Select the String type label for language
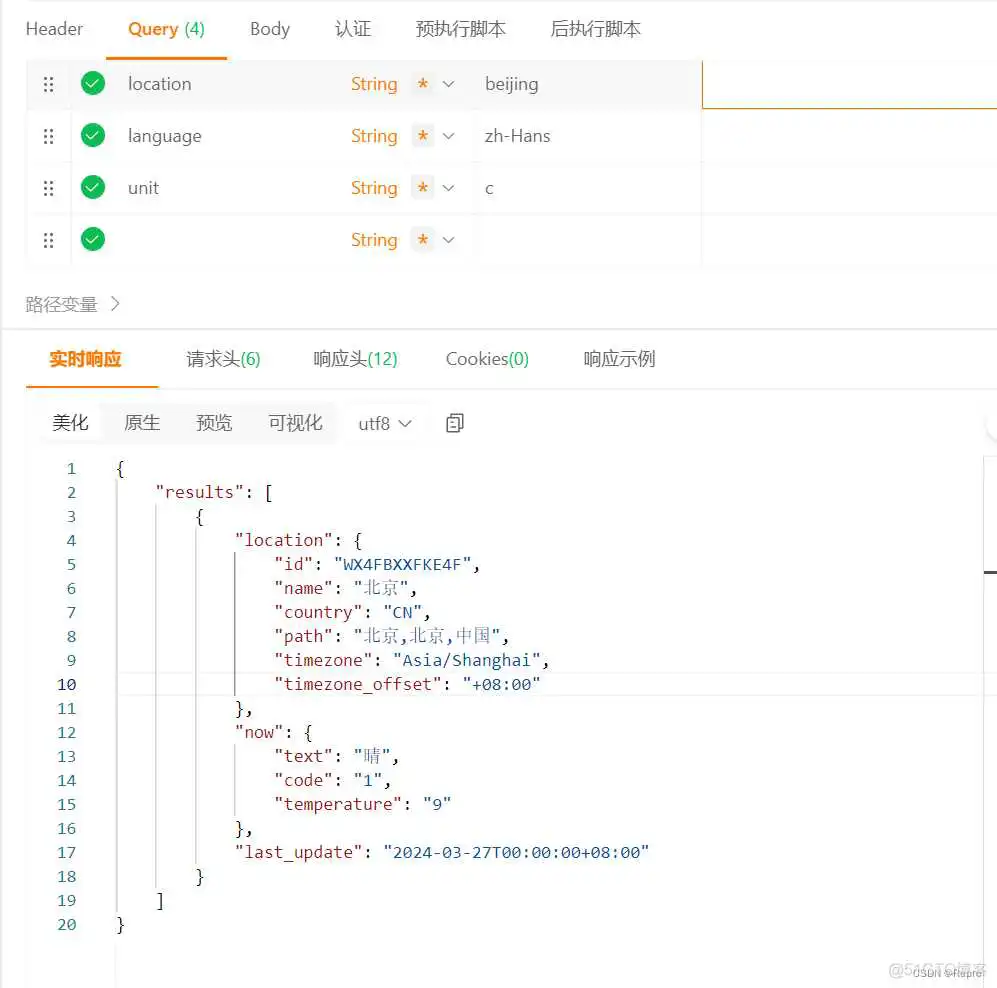This screenshot has width=997, height=988. [374, 136]
